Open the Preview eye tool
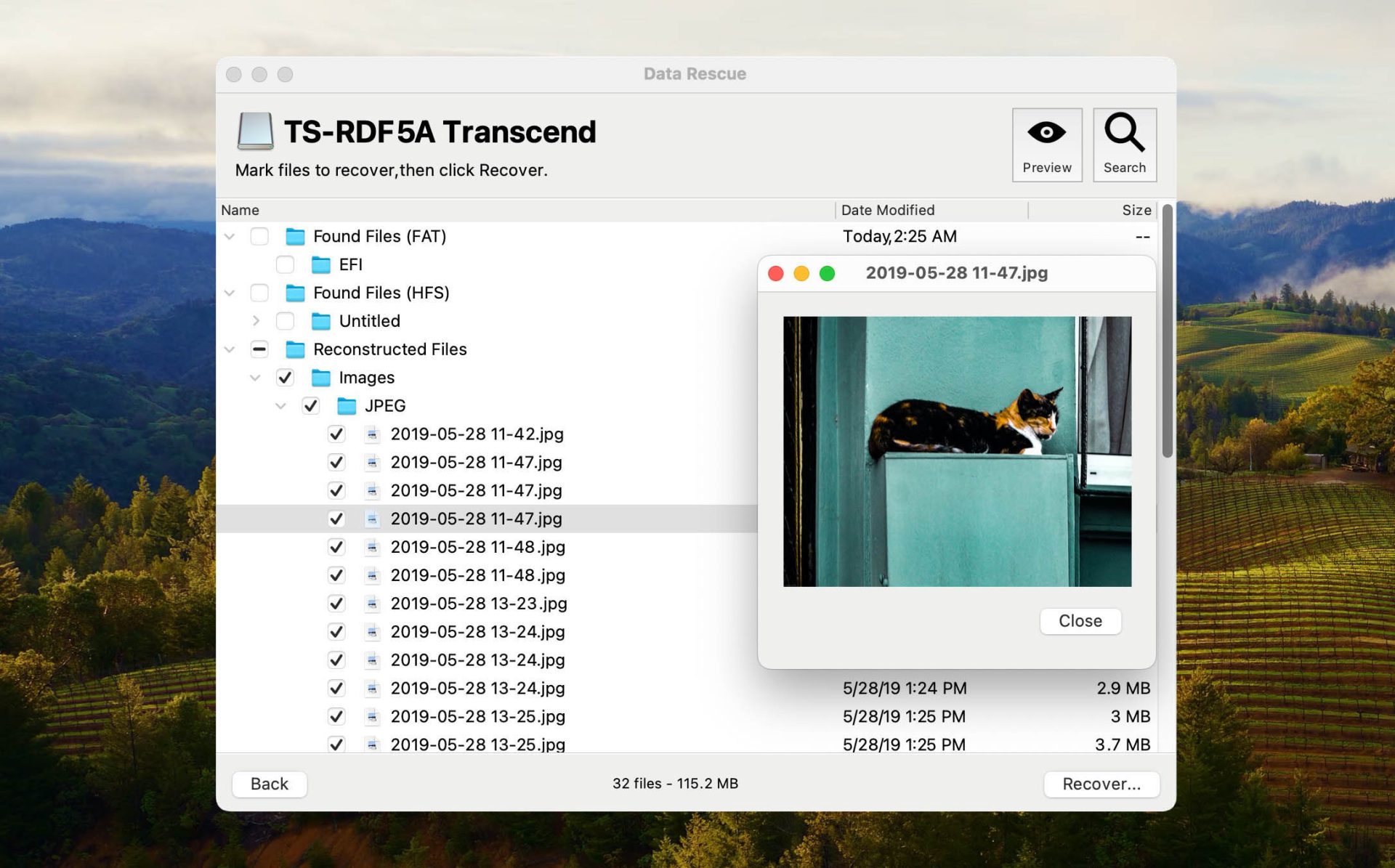This screenshot has height=868, width=1395. pos(1046,143)
